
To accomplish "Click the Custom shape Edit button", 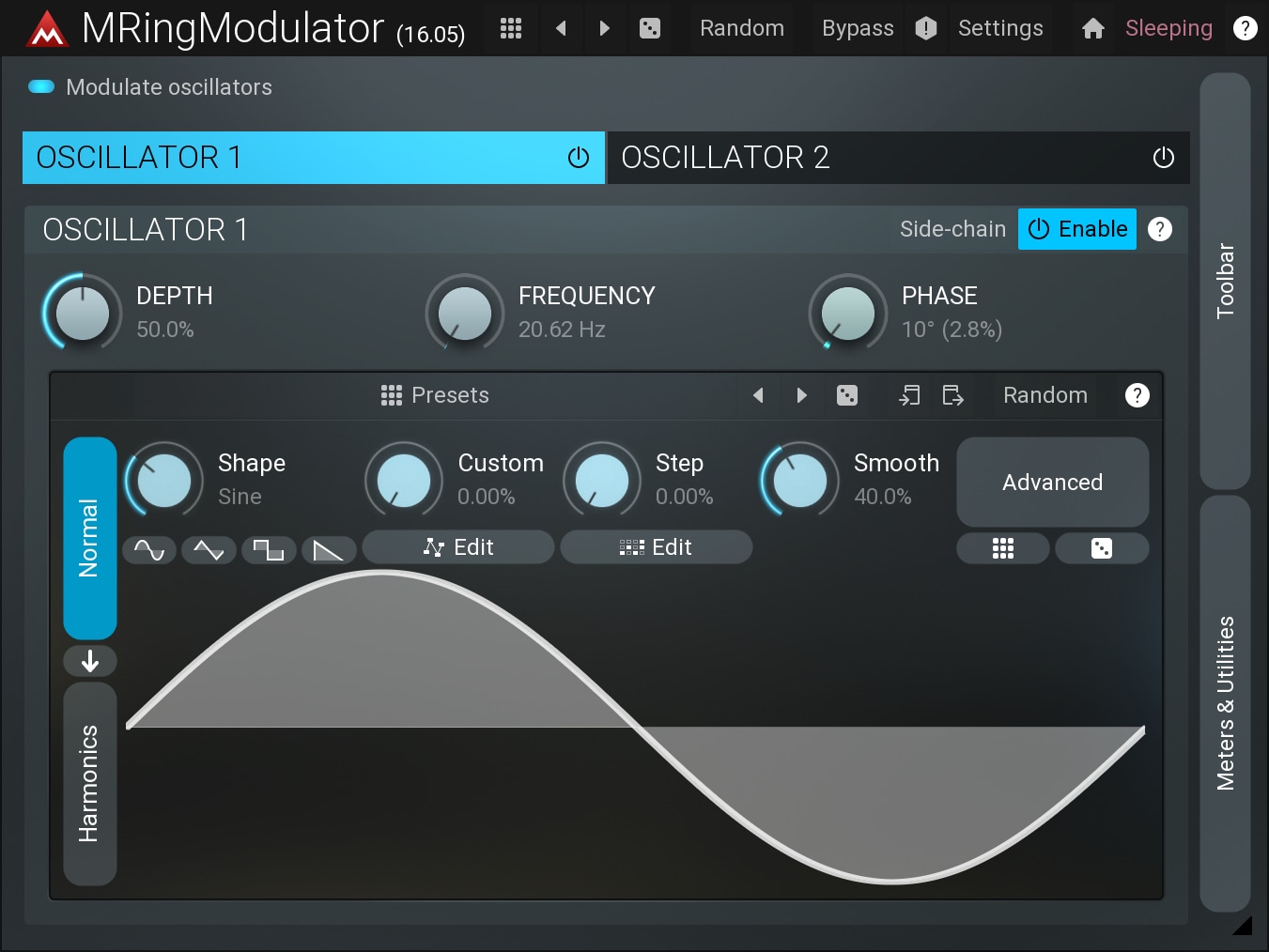I will click(458, 547).
